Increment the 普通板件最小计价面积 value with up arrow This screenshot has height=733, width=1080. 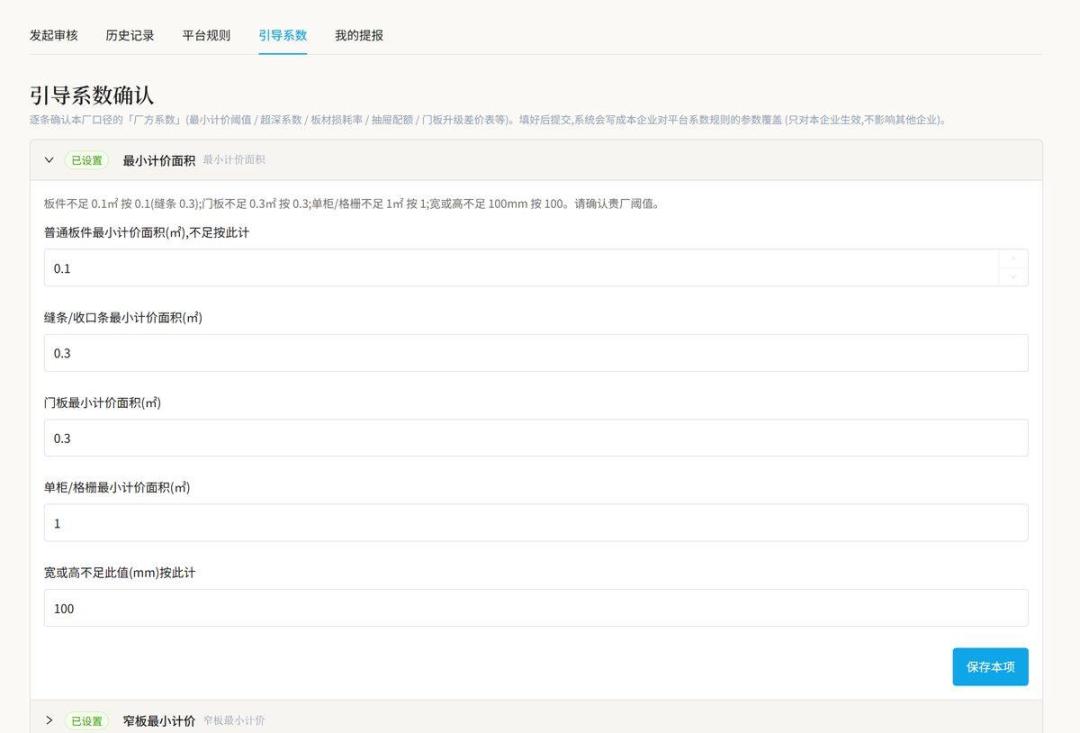[1013, 259]
